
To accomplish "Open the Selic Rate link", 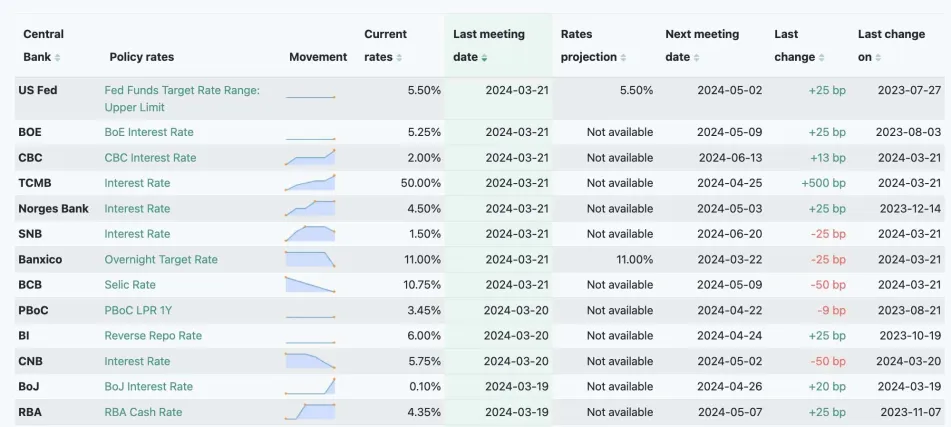I will coord(130,285).
